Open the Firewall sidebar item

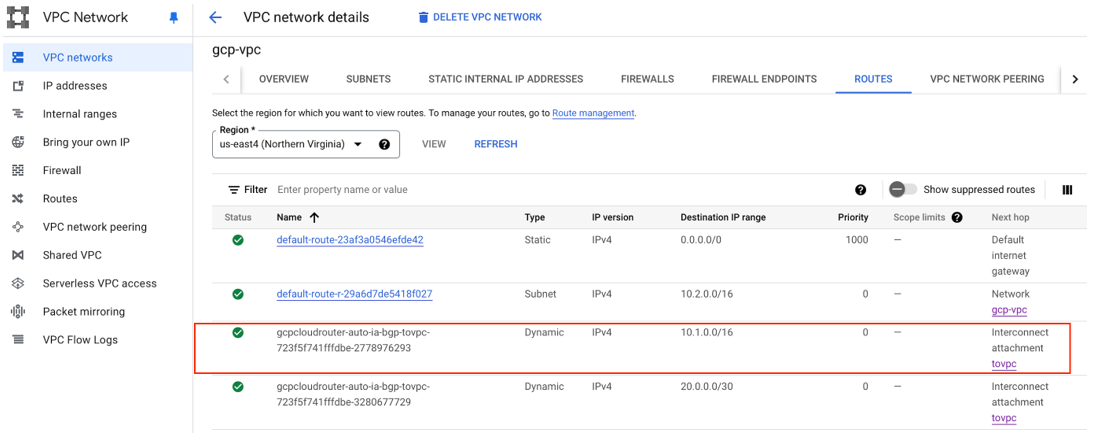(61, 170)
